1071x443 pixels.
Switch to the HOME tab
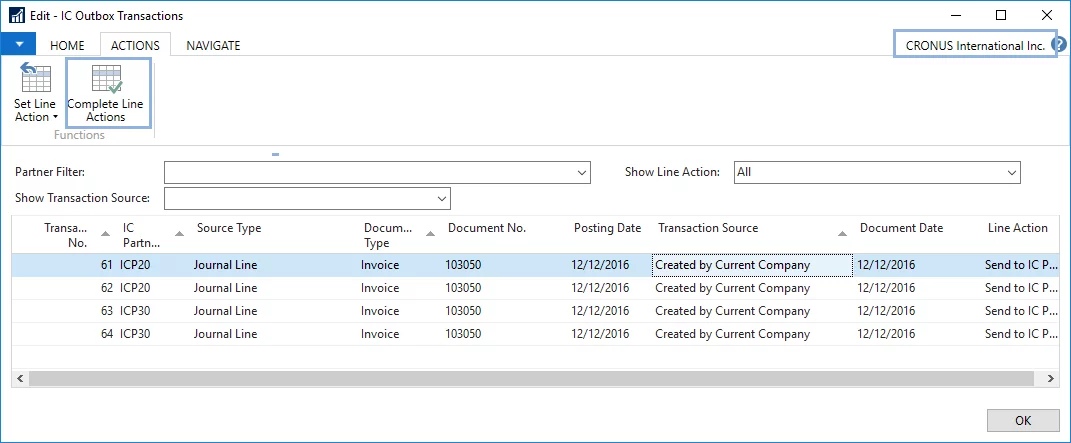[x=68, y=45]
